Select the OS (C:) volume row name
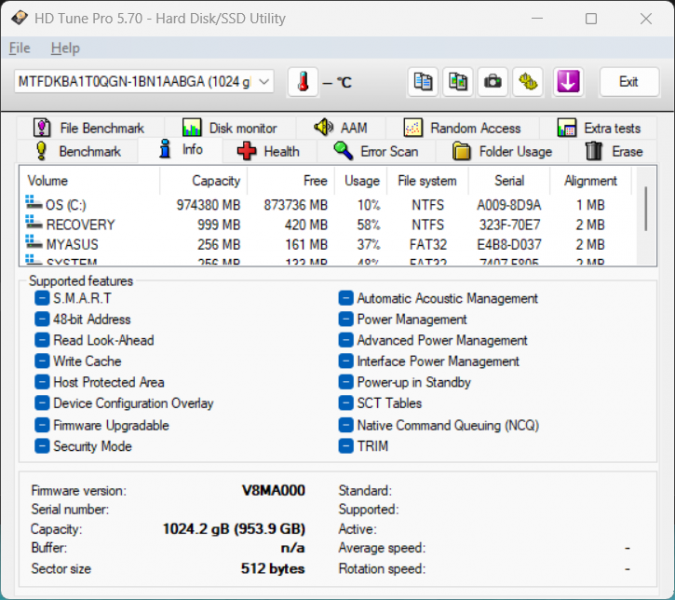 click(x=66, y=204)
